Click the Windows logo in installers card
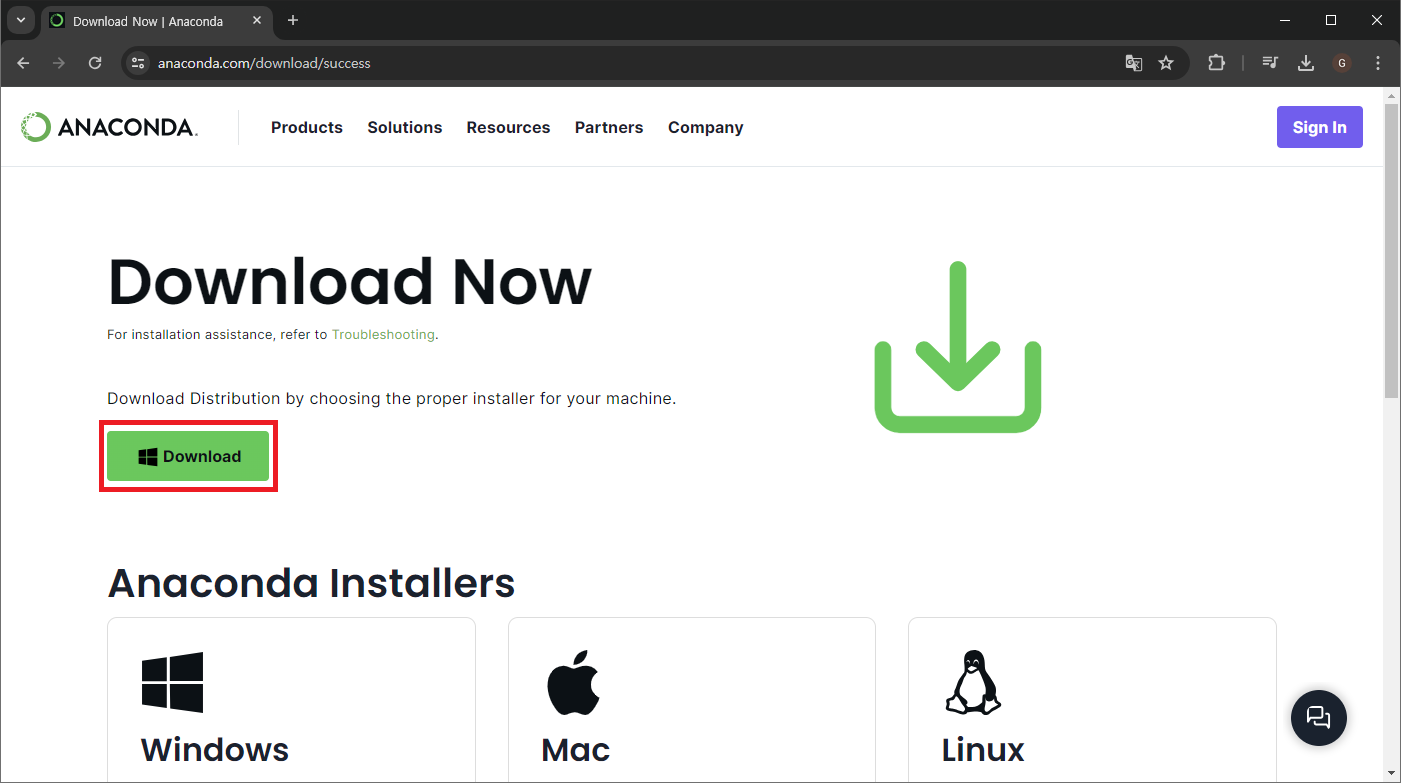Image resolution: width=1401 pixels, height=783 pixels. point(172,682)
